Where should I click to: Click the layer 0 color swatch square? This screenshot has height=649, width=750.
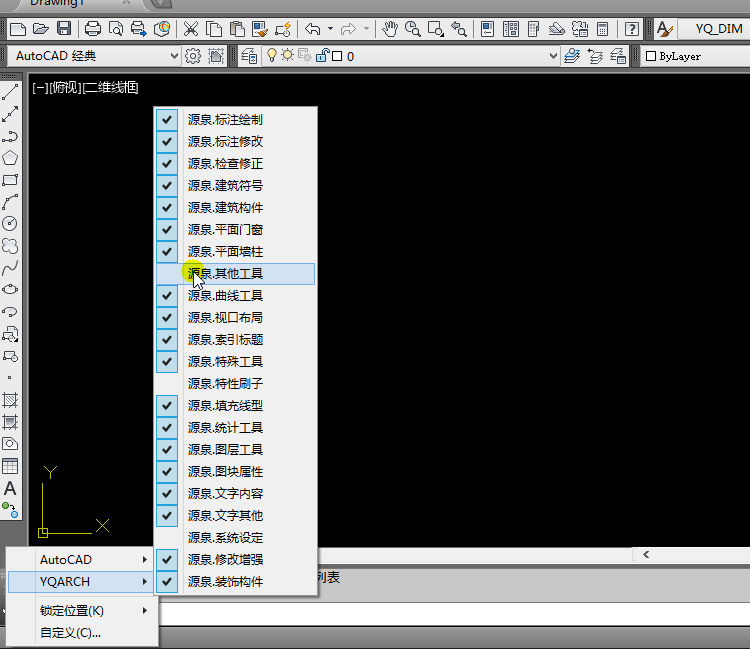[x=337, y=56]
